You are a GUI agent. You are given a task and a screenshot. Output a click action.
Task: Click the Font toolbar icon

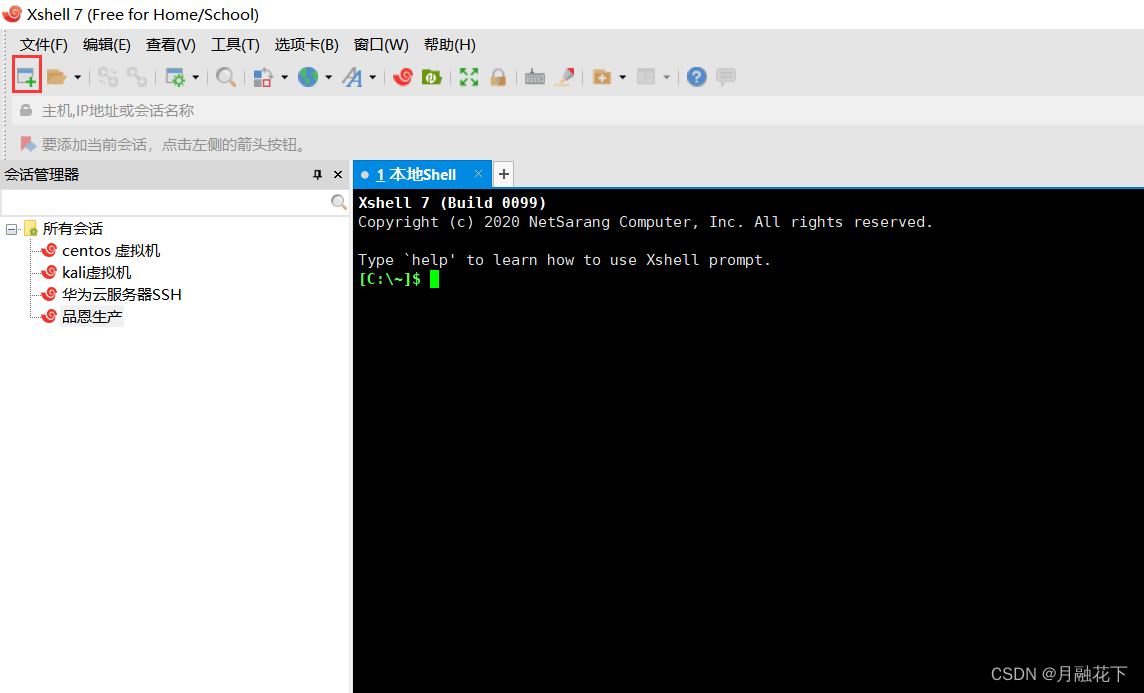[352, 77]
